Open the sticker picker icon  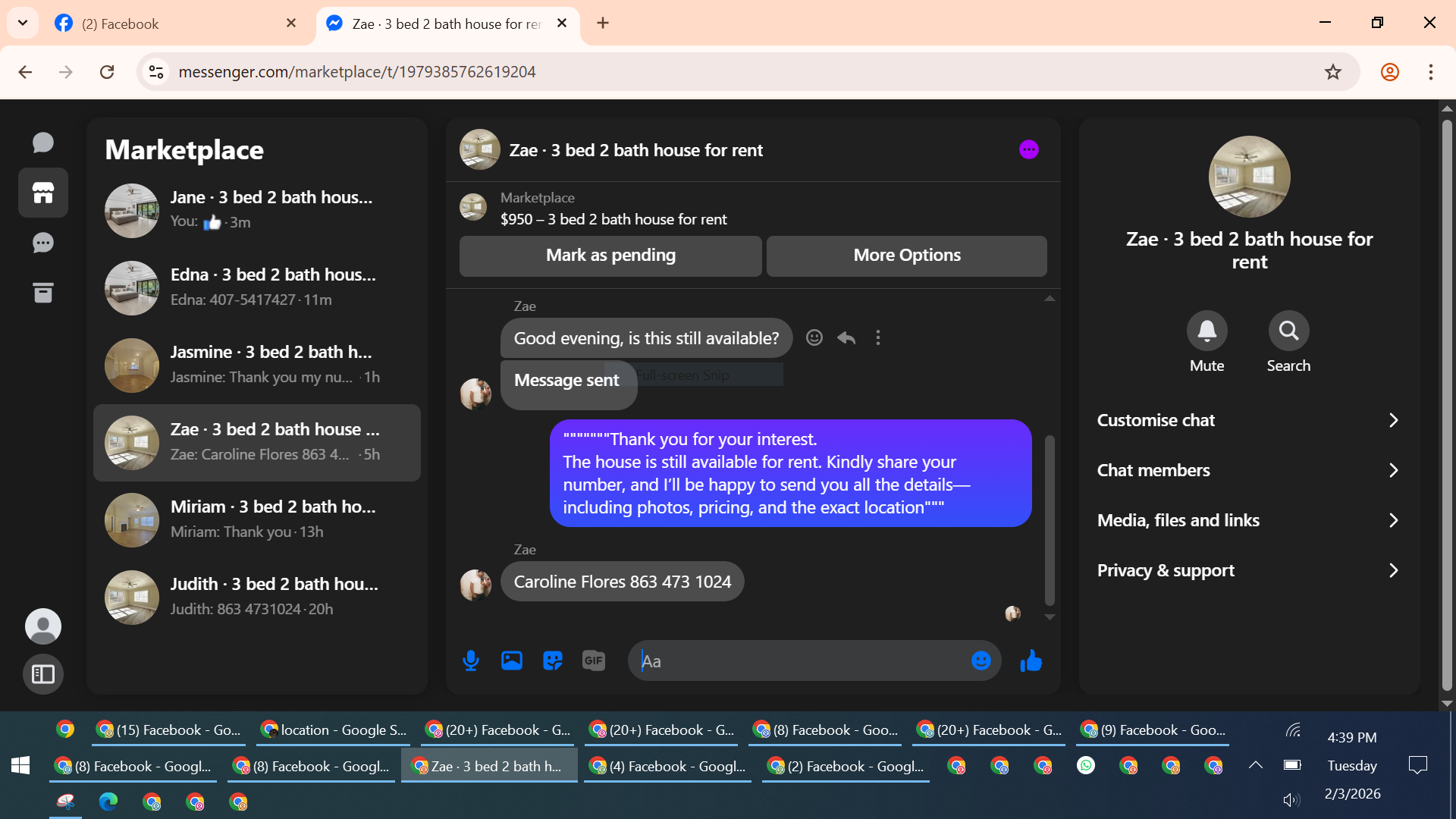click(x=553, y=661)
